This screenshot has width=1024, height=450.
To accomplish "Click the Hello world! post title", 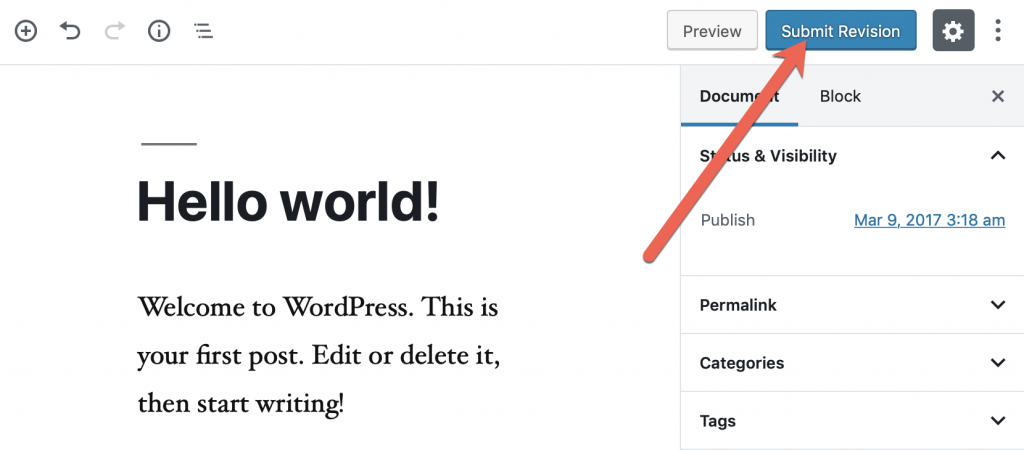I will click(288, 201).
